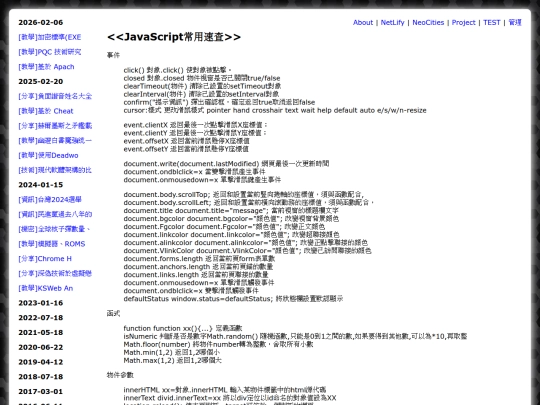
Task: Click the 'document.Fgcolor' line
Action: point(224,227)
